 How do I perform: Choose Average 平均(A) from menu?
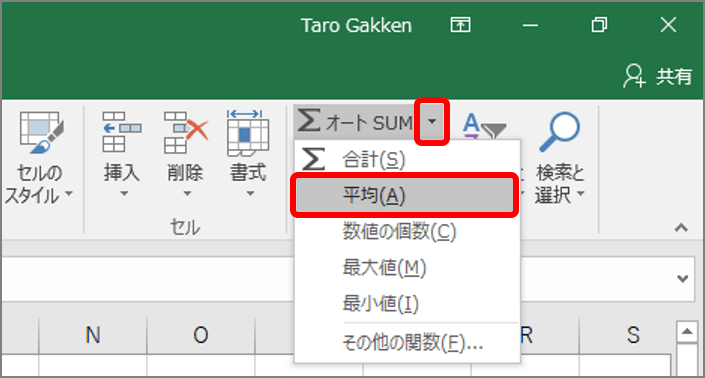(405, 196)
